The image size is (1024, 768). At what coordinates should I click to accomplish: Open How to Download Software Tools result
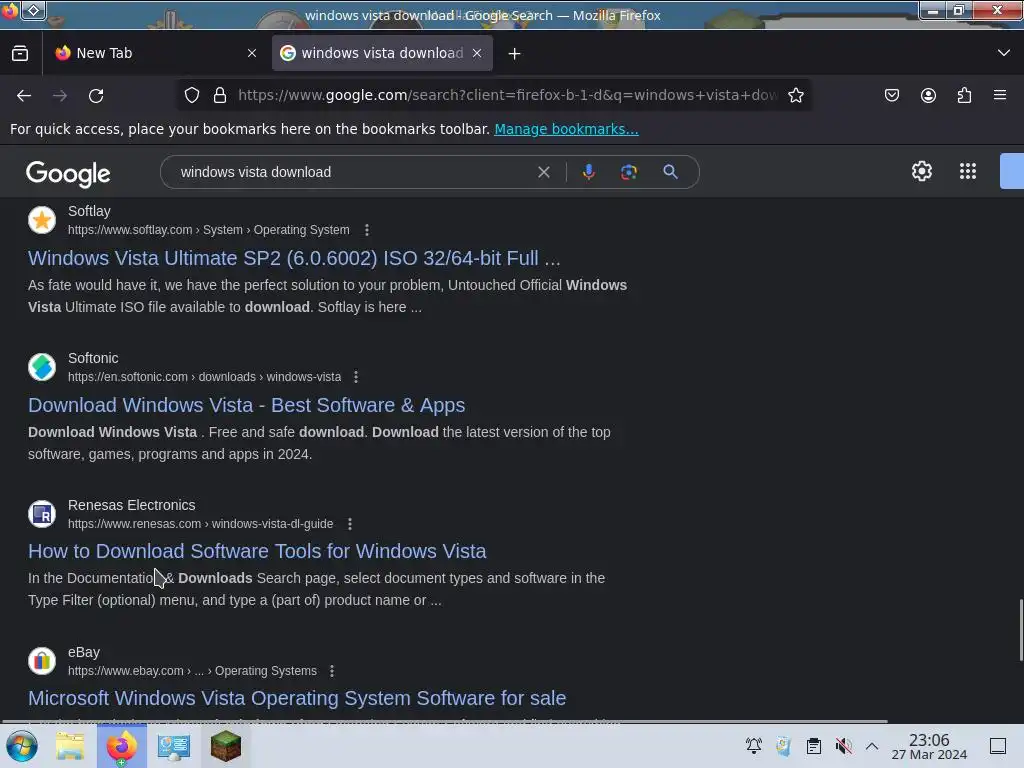[257, 551]
